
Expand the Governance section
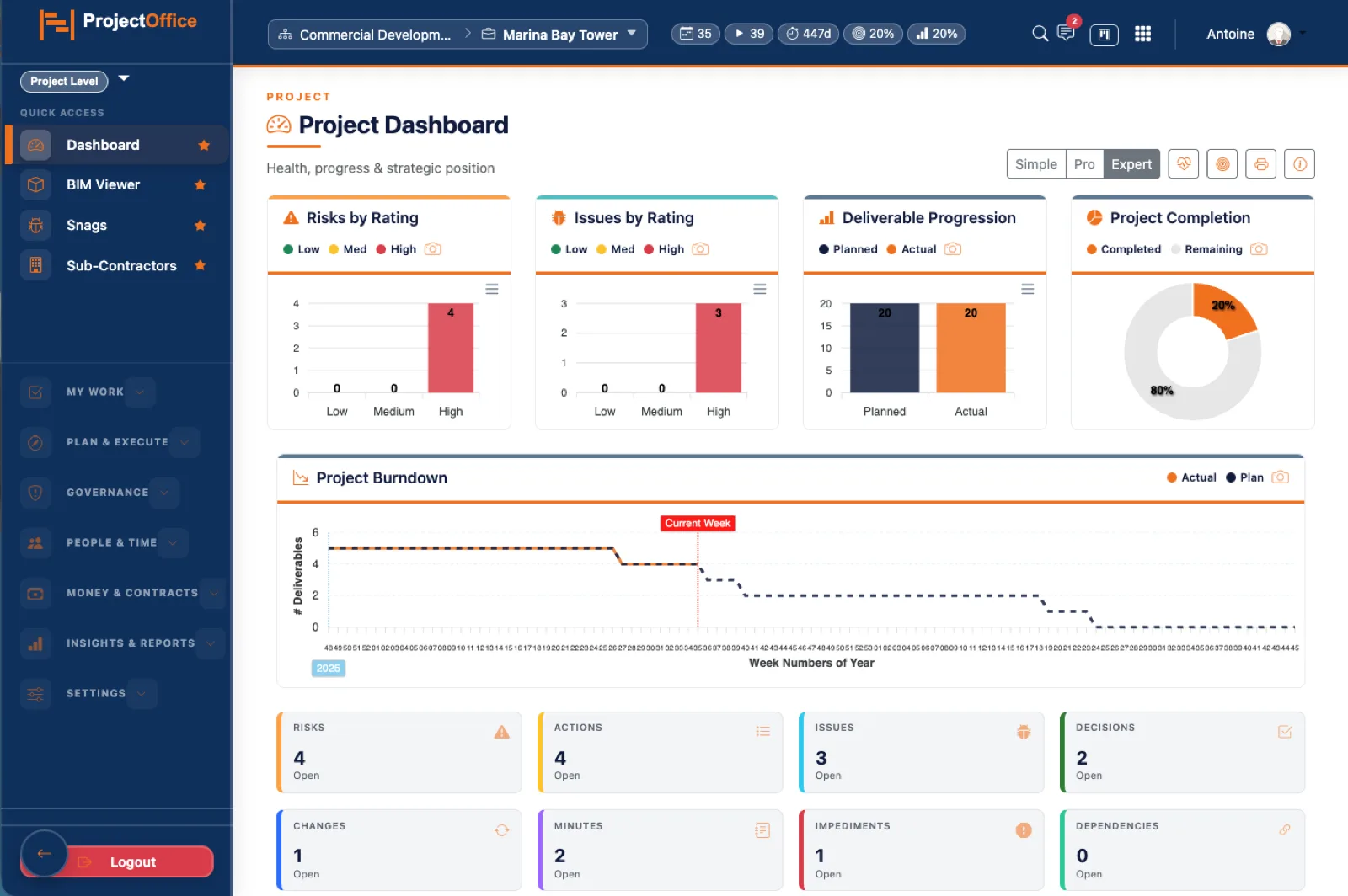pyautogui.click(x=164, y=492)
